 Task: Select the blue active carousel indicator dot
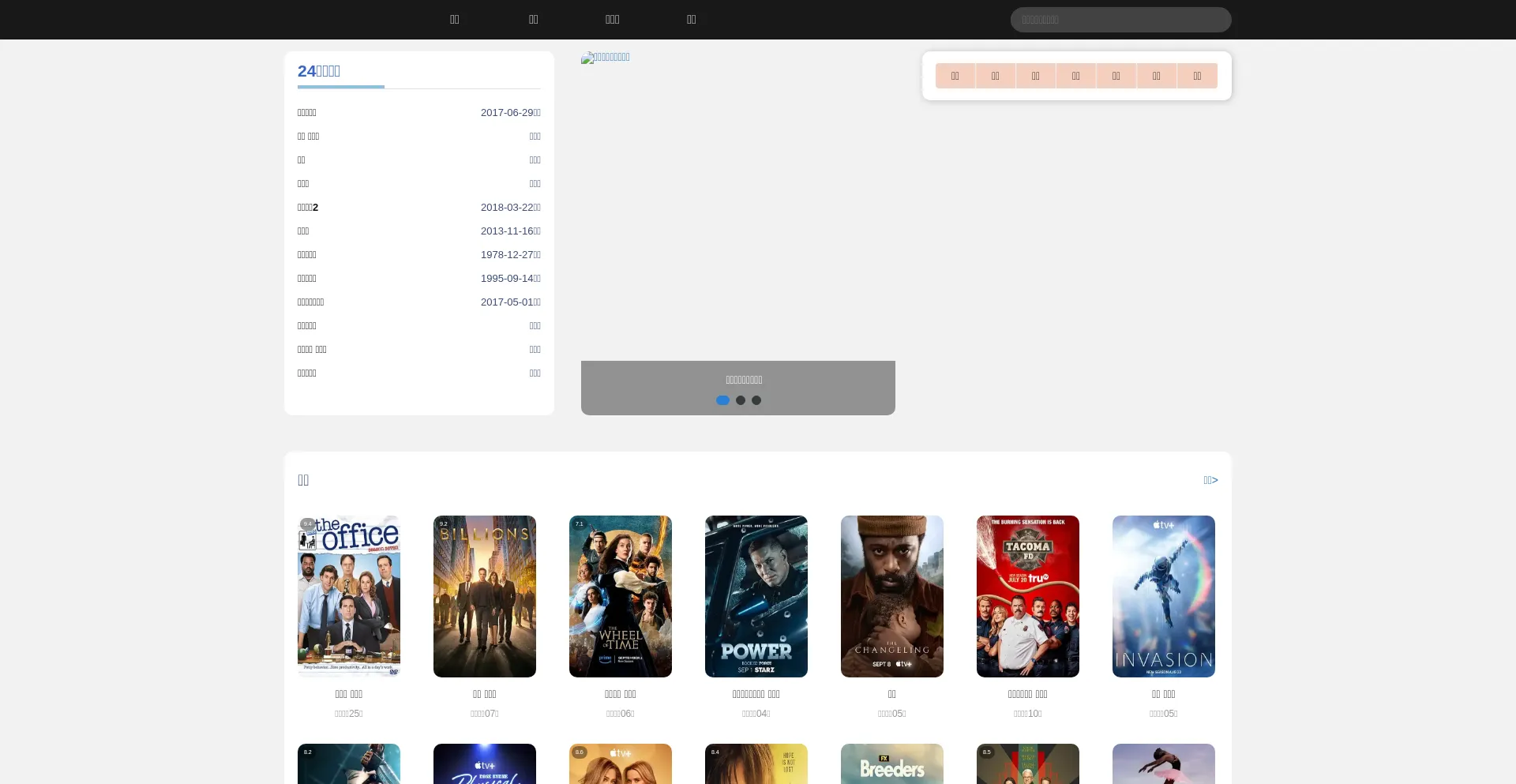pos(722,400)
